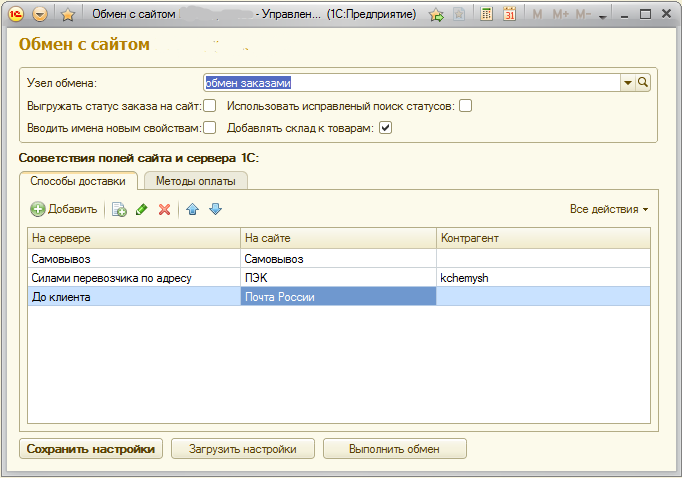Click the M memory button
682x478 pixels.
click(537, 14)
